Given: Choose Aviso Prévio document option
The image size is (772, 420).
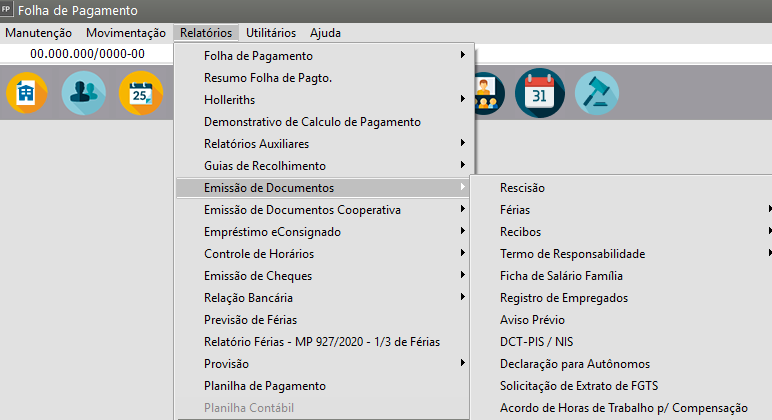Looking at the screenshot, I should pos(532,320).
